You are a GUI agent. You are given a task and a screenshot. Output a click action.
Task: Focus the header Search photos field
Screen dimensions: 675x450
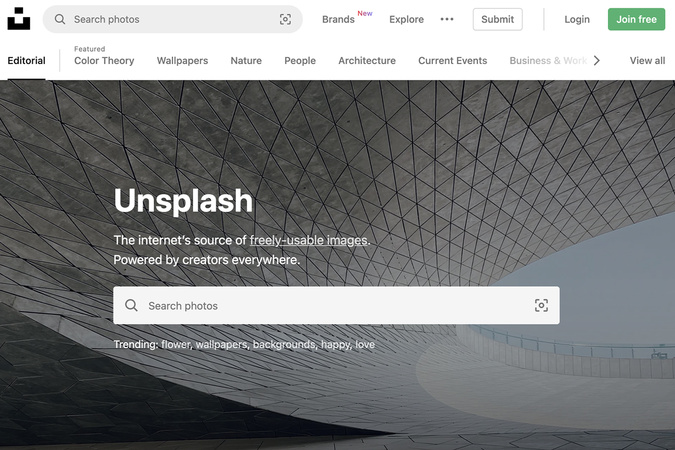point(173,19)
